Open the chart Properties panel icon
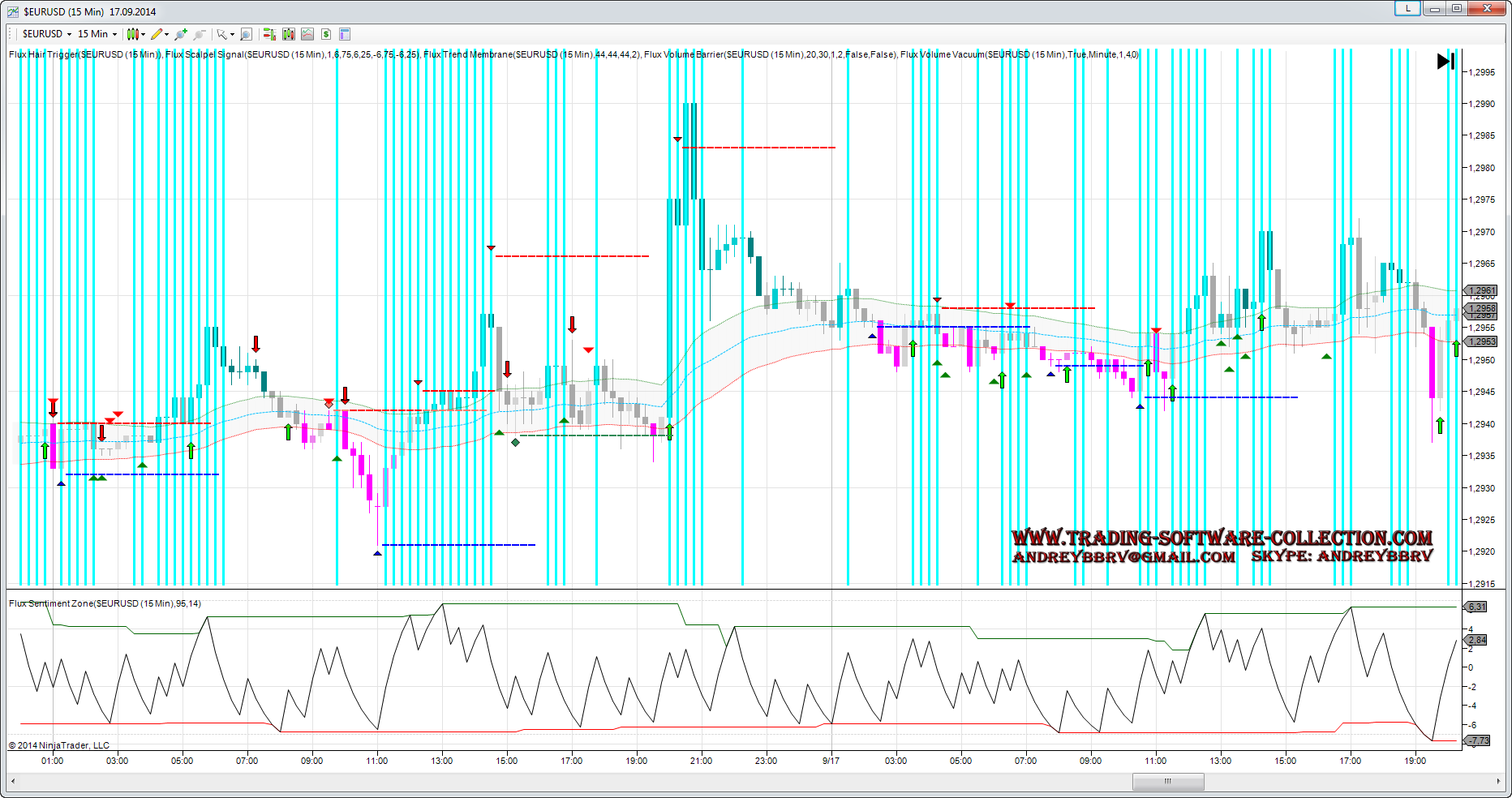This screenshot has width=1512, height=798. (345, 34)
